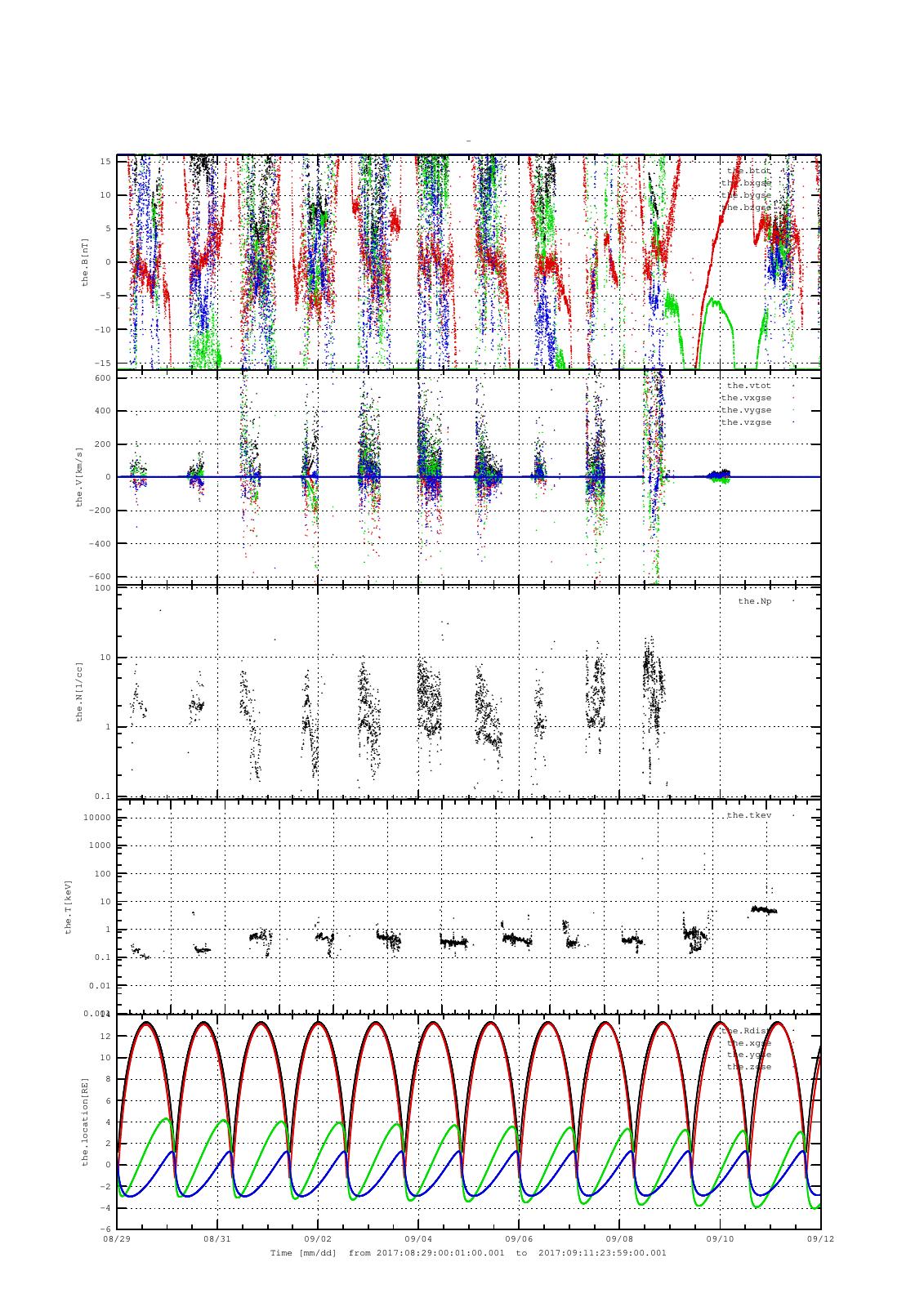This screenshot has width=924, height=1307.
Task: Click the 0.01 tick on temperature axis
Action: (100, 985)
